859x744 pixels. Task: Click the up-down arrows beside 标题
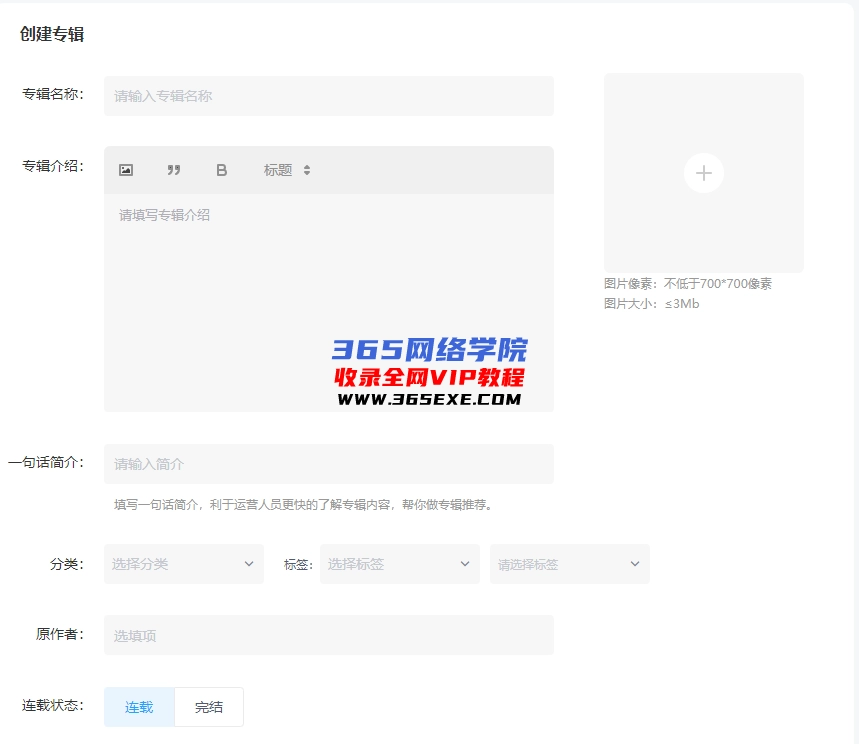[x=307, y=170]
